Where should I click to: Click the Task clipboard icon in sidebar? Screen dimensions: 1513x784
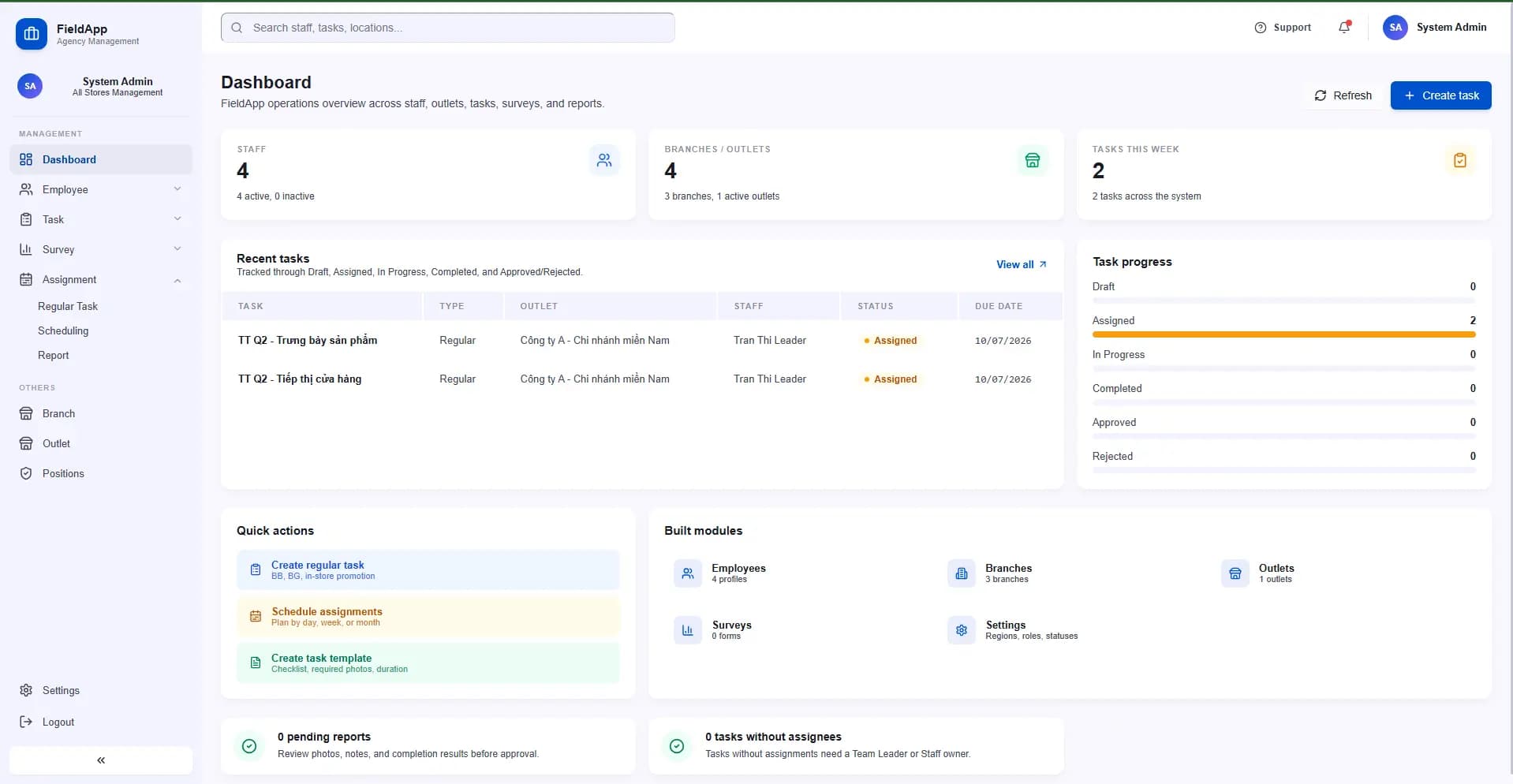(26, 219)
